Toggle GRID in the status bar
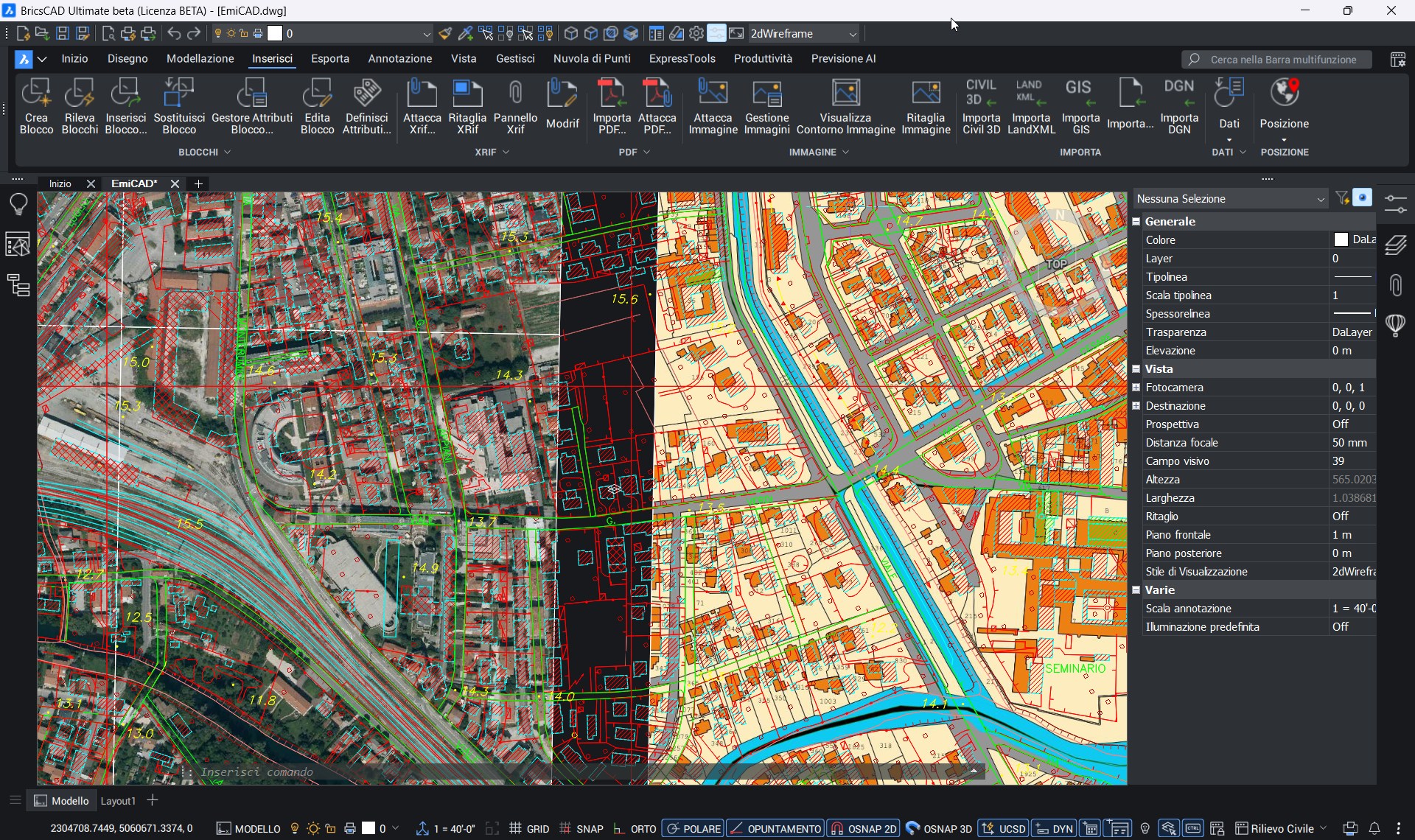The image size is (1415, 840). coord(529,829)
